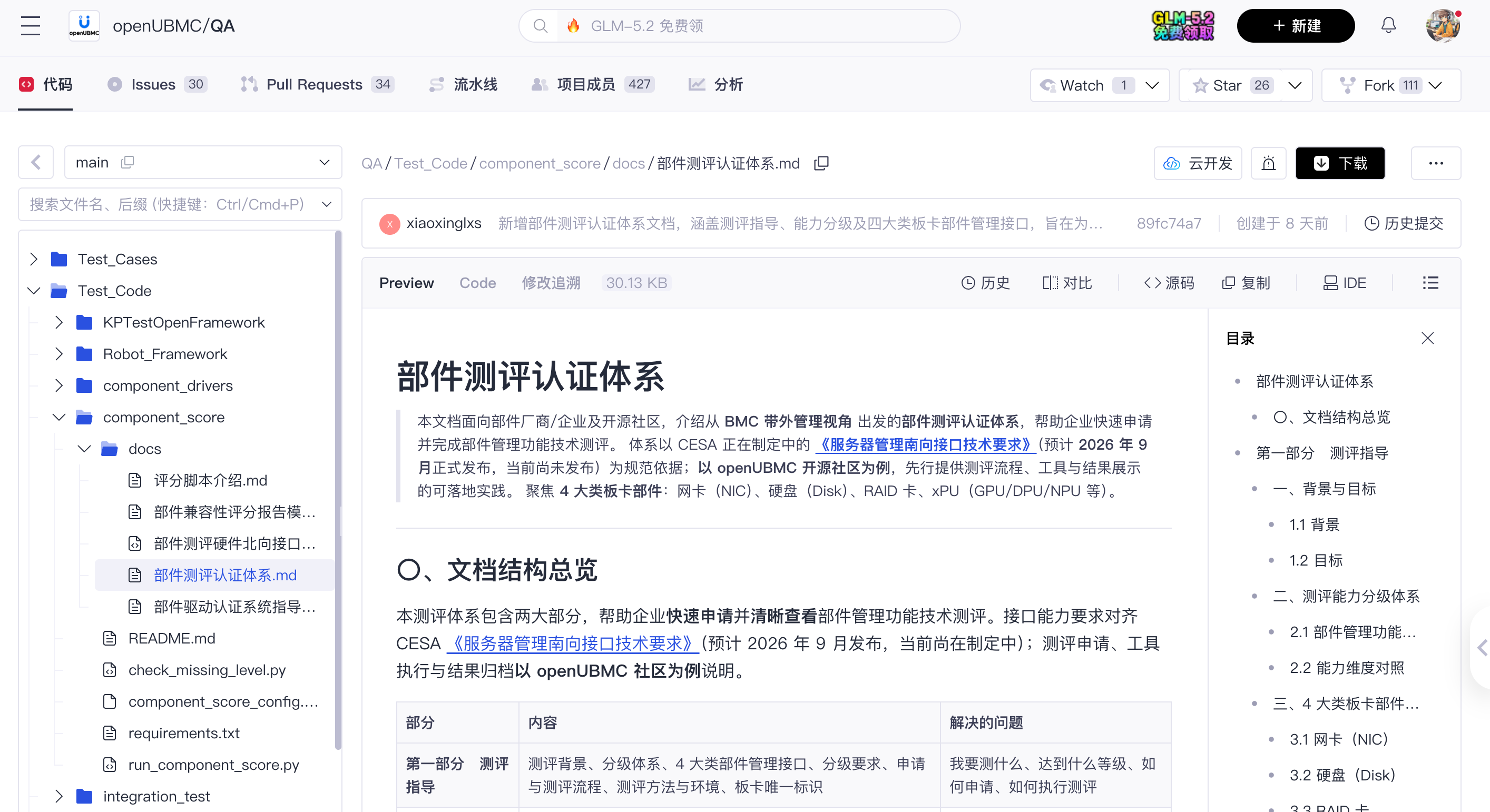This screenshot has height=812, width=1490.
Task: Open the 服务器管理南向接口技术要求 link in intro quote
Action: (x=926, y=444)
